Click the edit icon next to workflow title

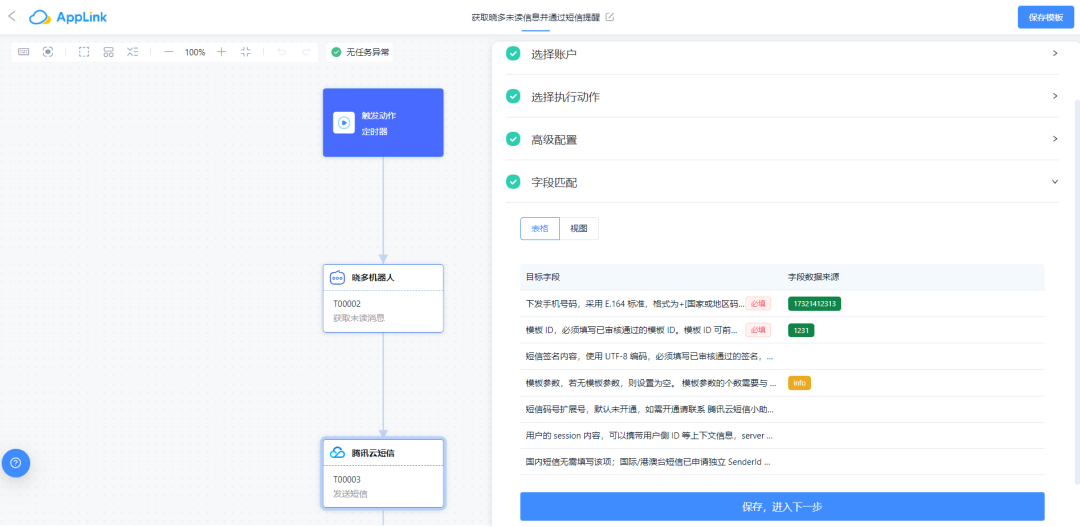point(610,17)
